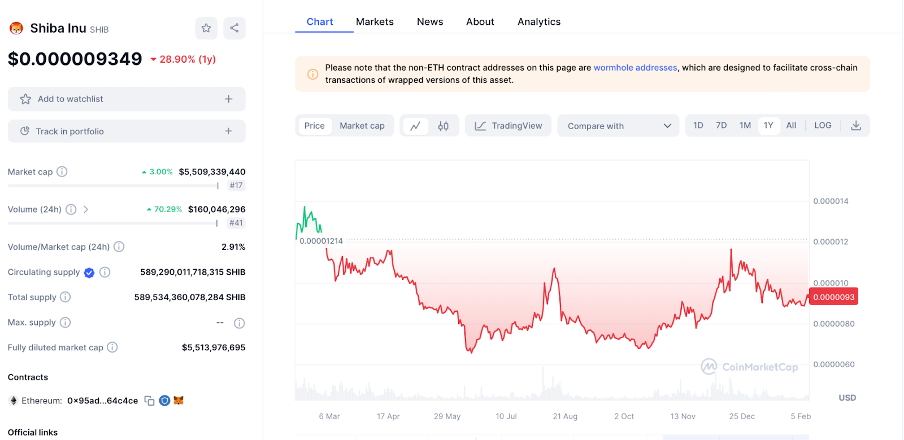Screen dimensions: 904x440
Task: Click the USD currency label on chart
Action: (x=848, y=398)
